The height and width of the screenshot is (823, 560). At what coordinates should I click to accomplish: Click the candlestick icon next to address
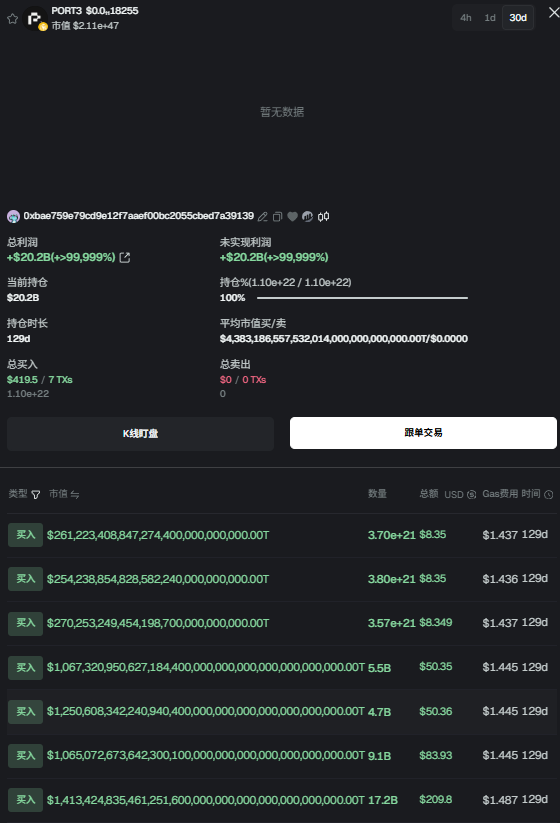coord(323,216)
